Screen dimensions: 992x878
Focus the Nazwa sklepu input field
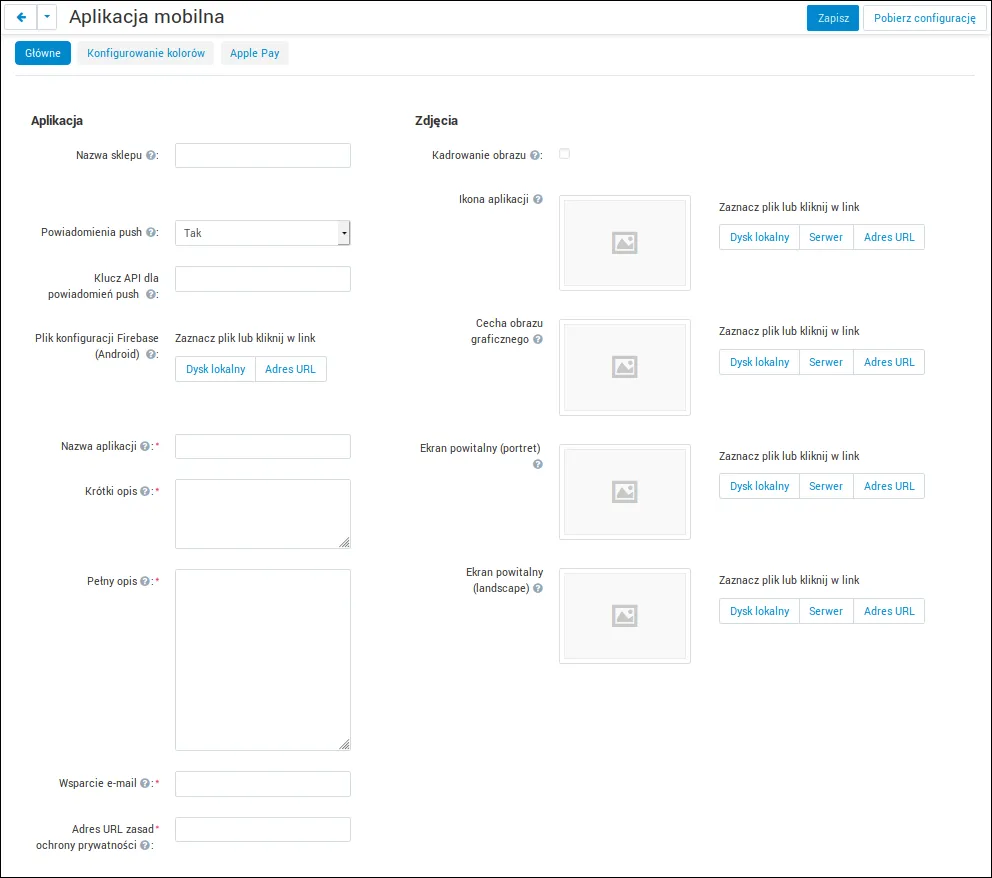[x=263, y=156]
